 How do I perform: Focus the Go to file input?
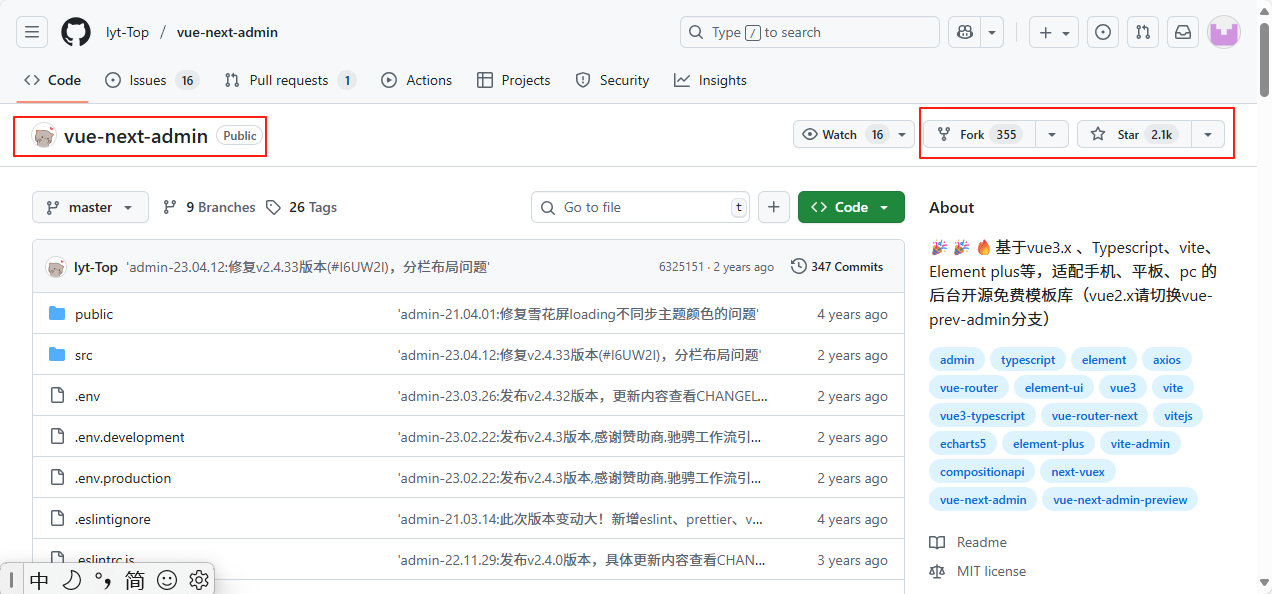pos(640,207)
